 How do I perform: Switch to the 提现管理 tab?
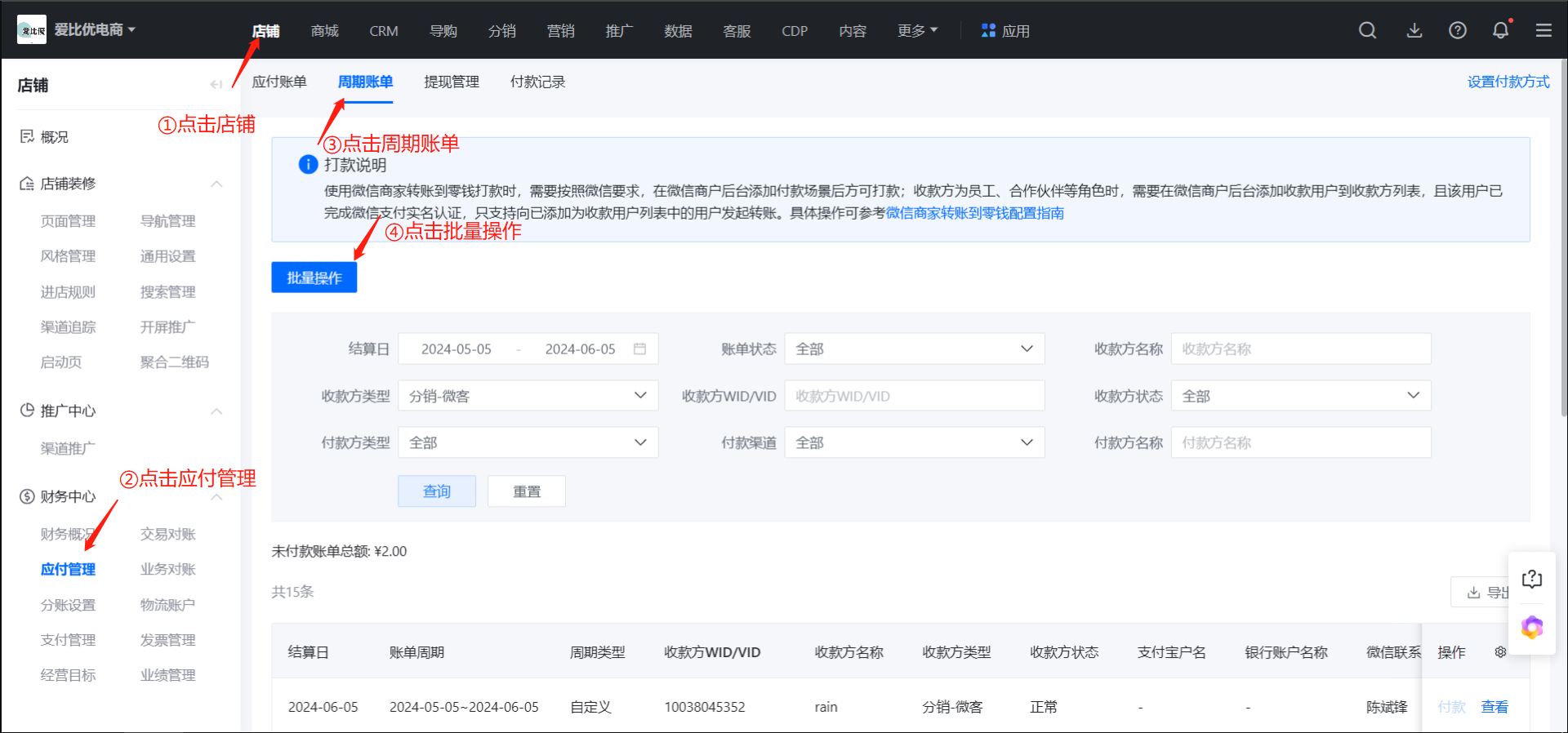(x=452, y=82)
